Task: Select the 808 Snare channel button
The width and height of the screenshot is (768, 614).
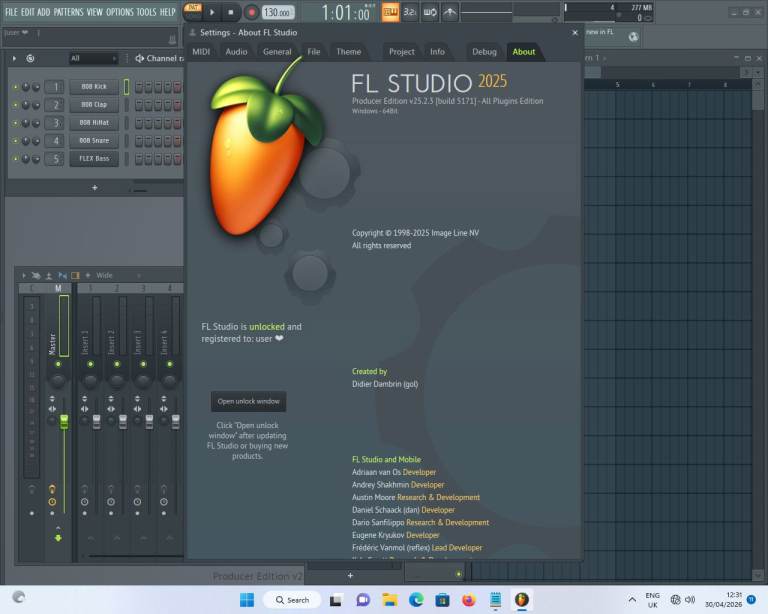Action: (x=94, y=141)
